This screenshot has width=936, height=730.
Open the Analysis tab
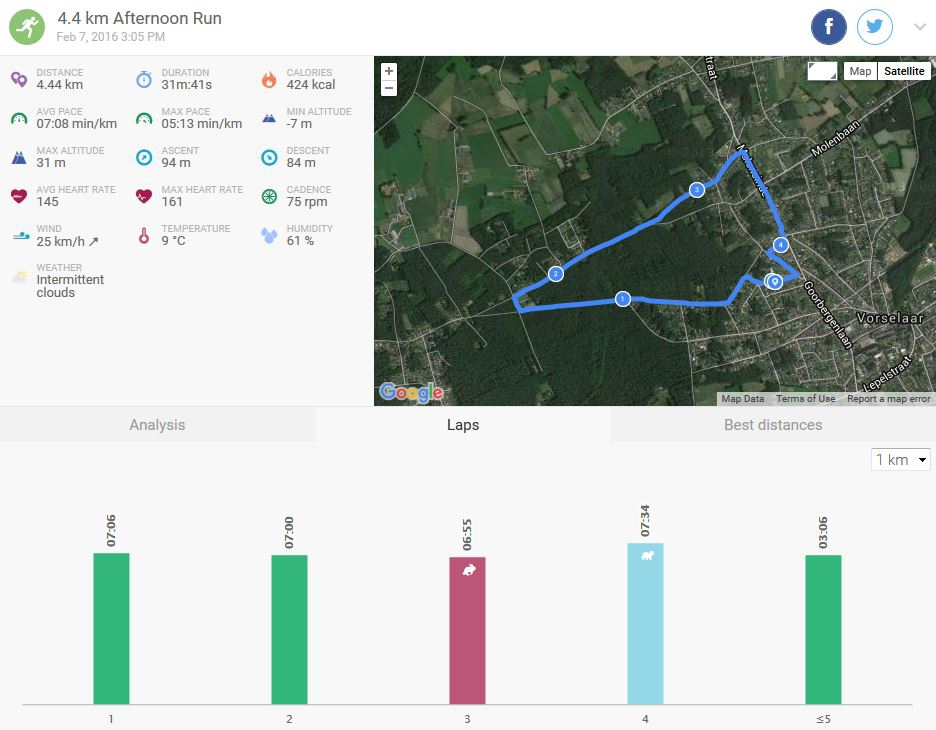(x=157, y=425)
